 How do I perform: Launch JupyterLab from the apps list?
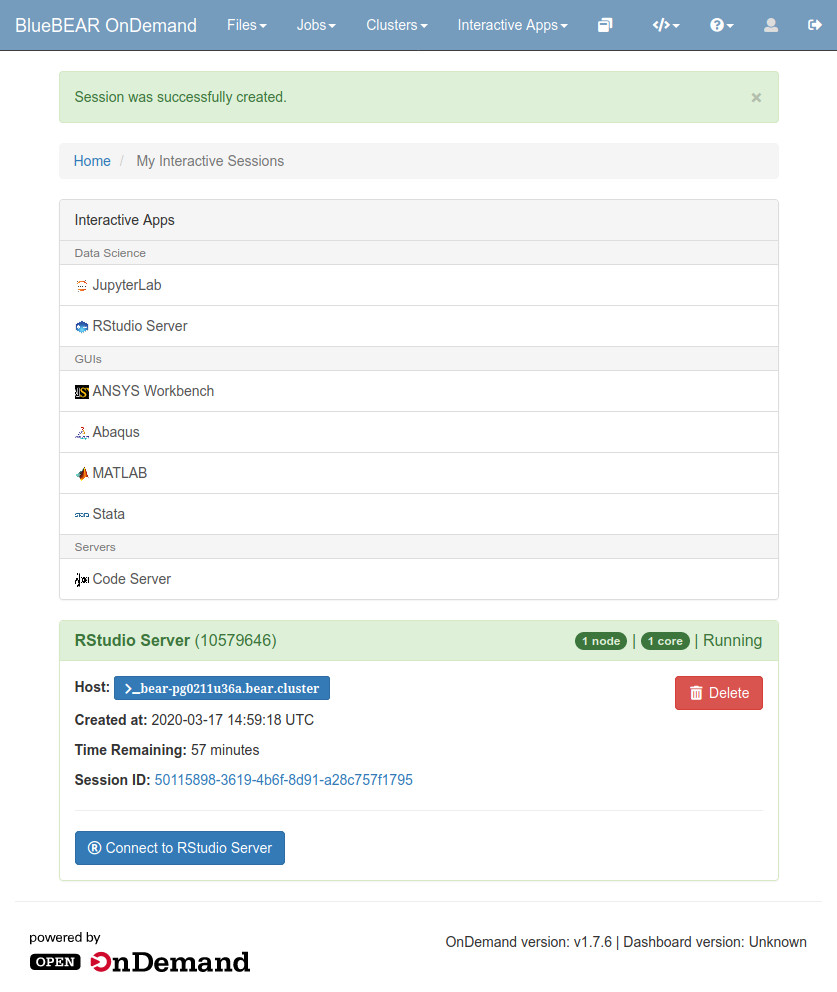click(419, 285)
